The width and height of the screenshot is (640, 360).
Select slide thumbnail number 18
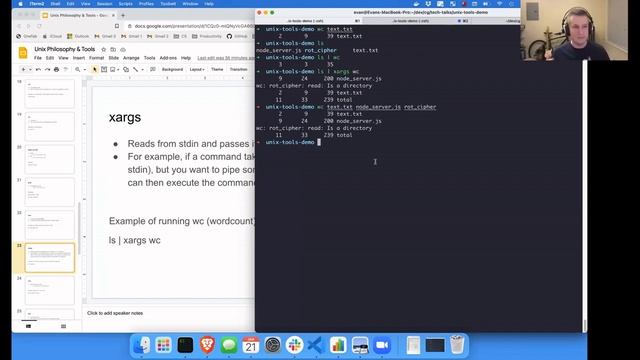coord(50,93)
